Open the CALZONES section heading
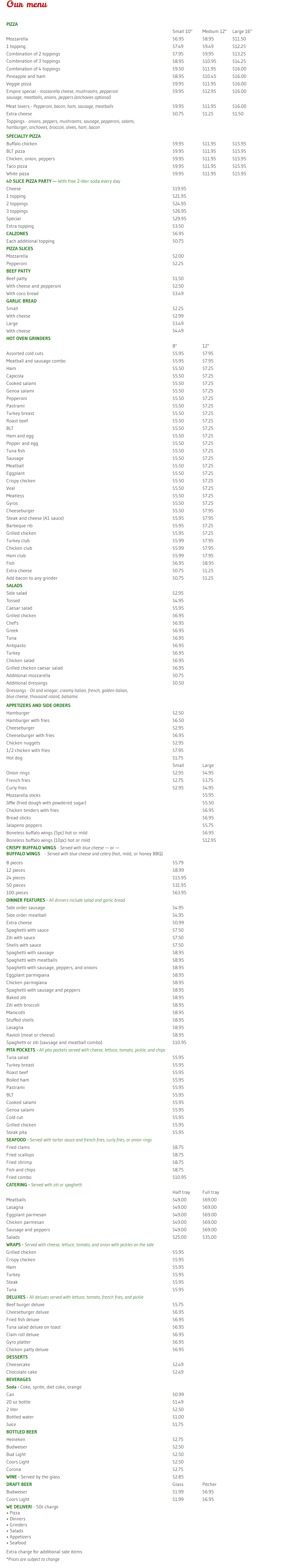 (x=17, y=234)
